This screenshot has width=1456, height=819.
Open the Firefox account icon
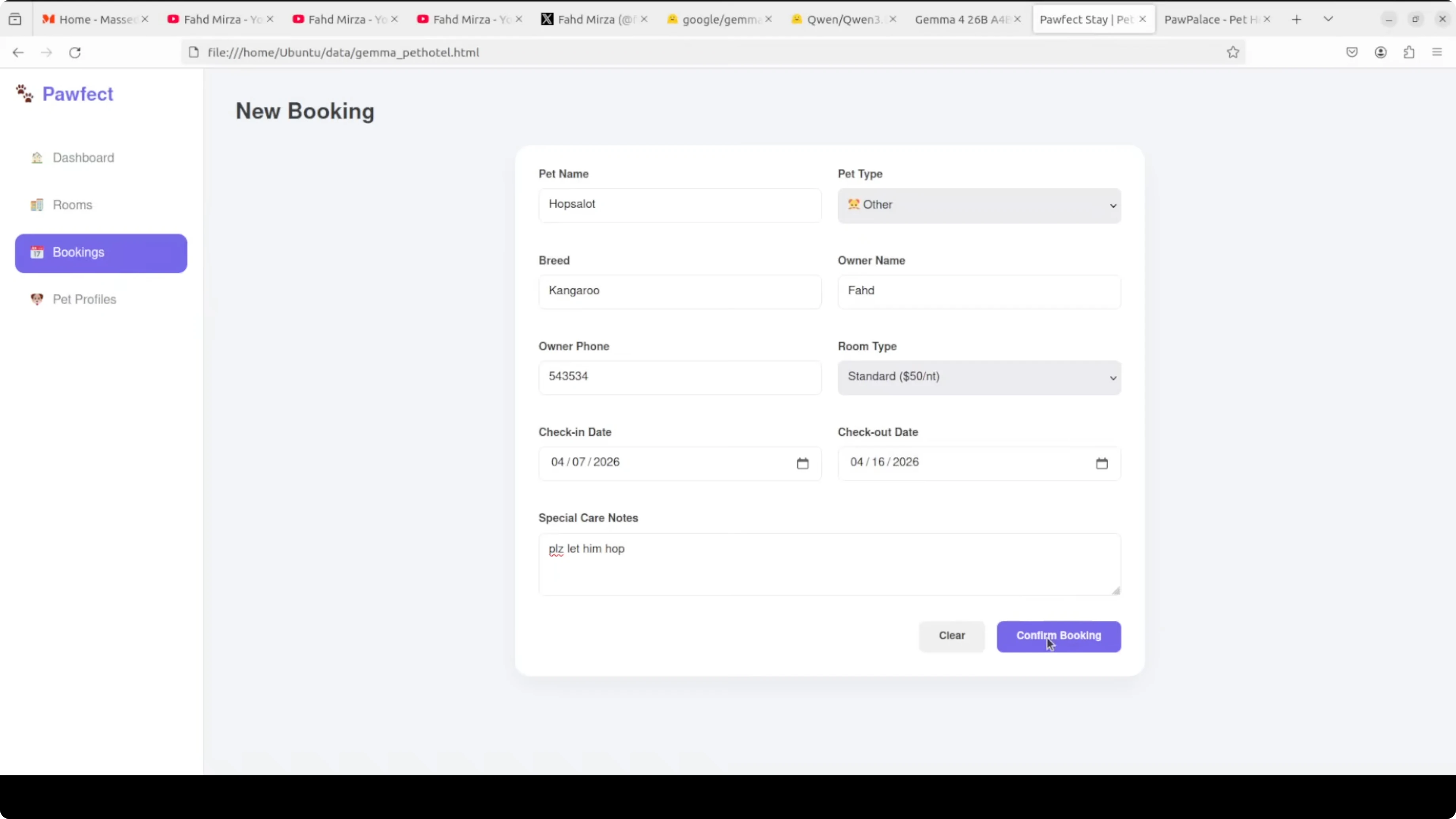(x=1380, y=53)
